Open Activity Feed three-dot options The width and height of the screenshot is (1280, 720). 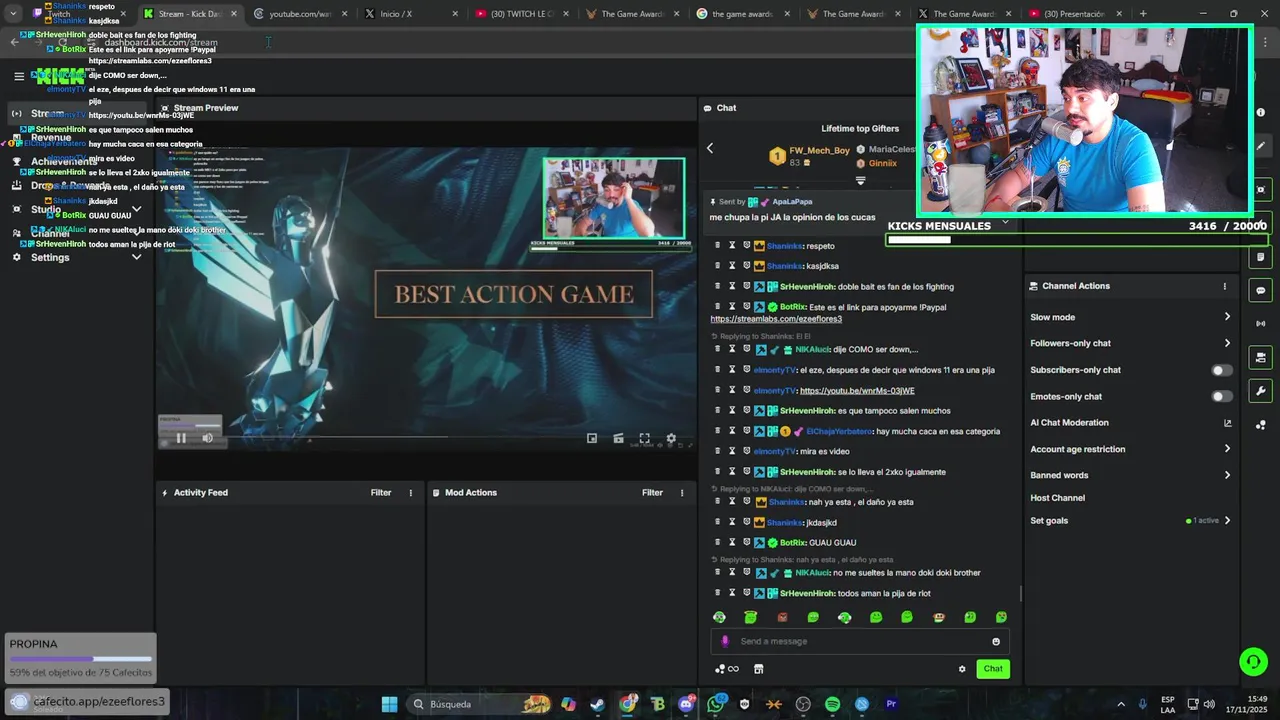pos(410,493)
